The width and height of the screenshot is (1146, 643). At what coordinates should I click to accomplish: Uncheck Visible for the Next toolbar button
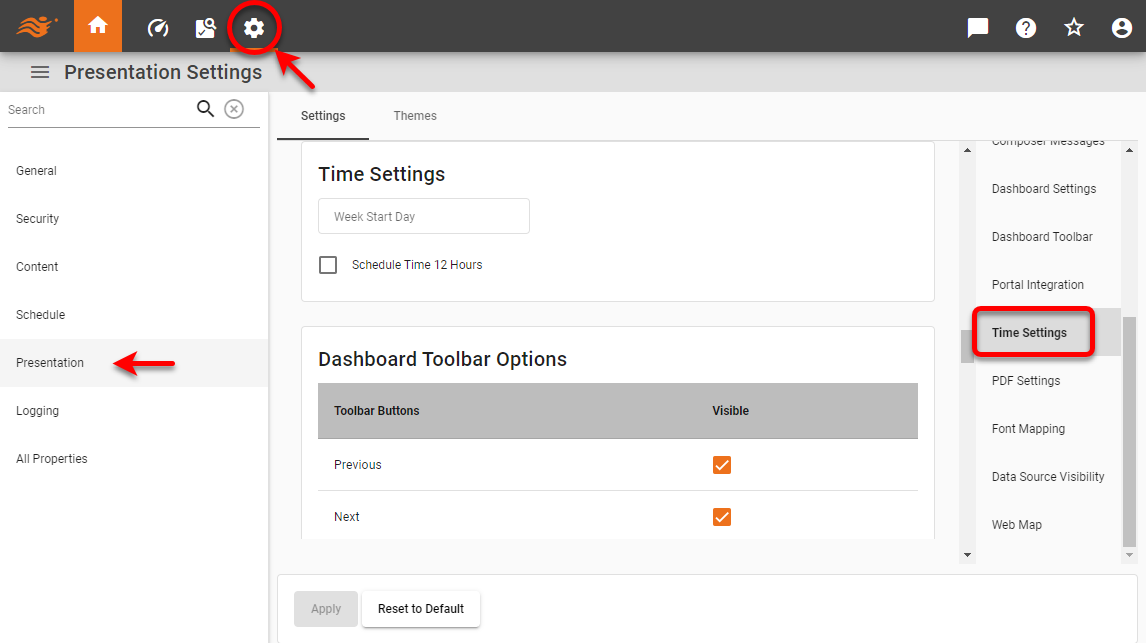pyautogui.click(x=722, y=516)
